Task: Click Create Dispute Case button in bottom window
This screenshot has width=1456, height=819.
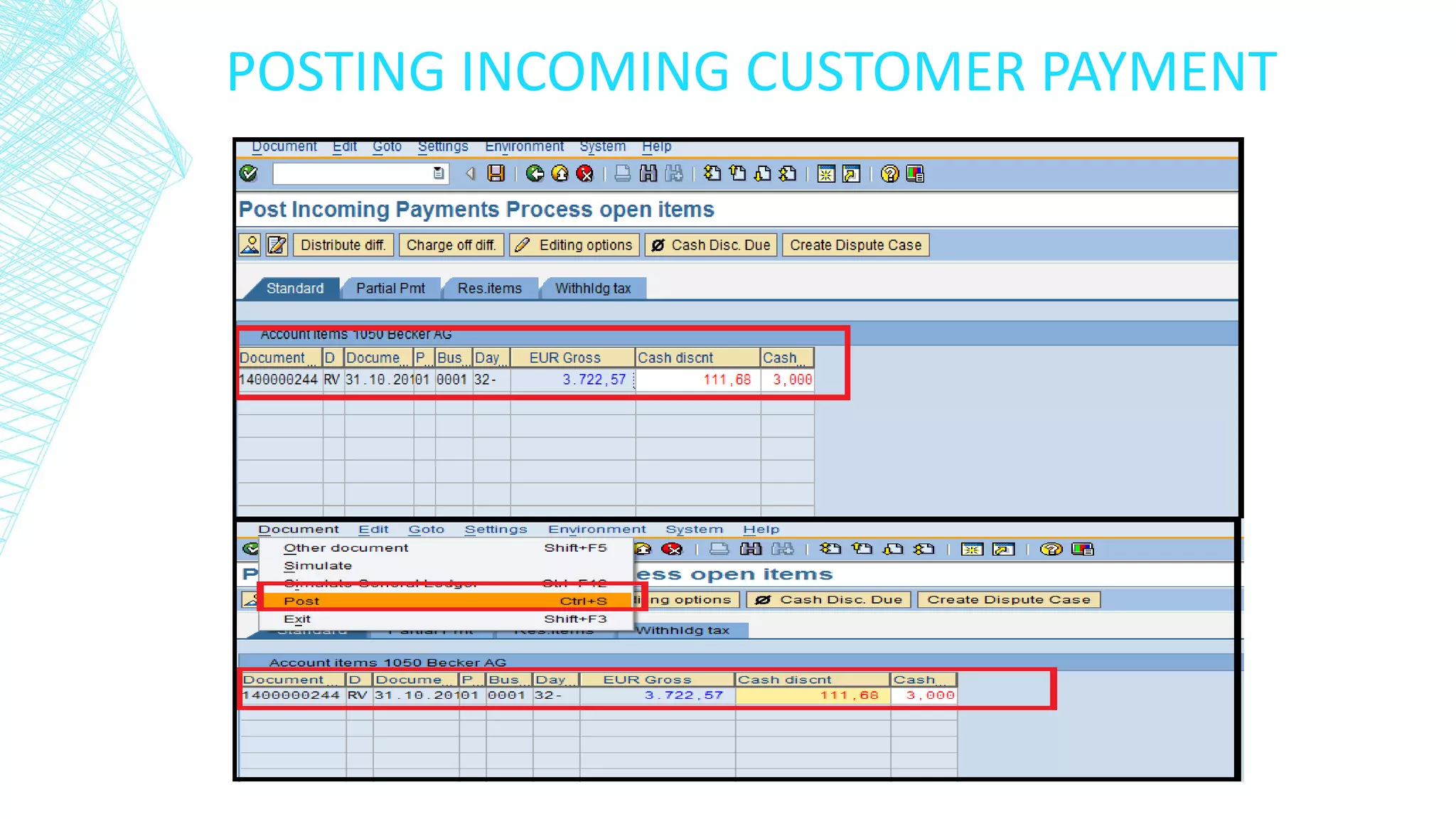Action: click(1009, 599)
